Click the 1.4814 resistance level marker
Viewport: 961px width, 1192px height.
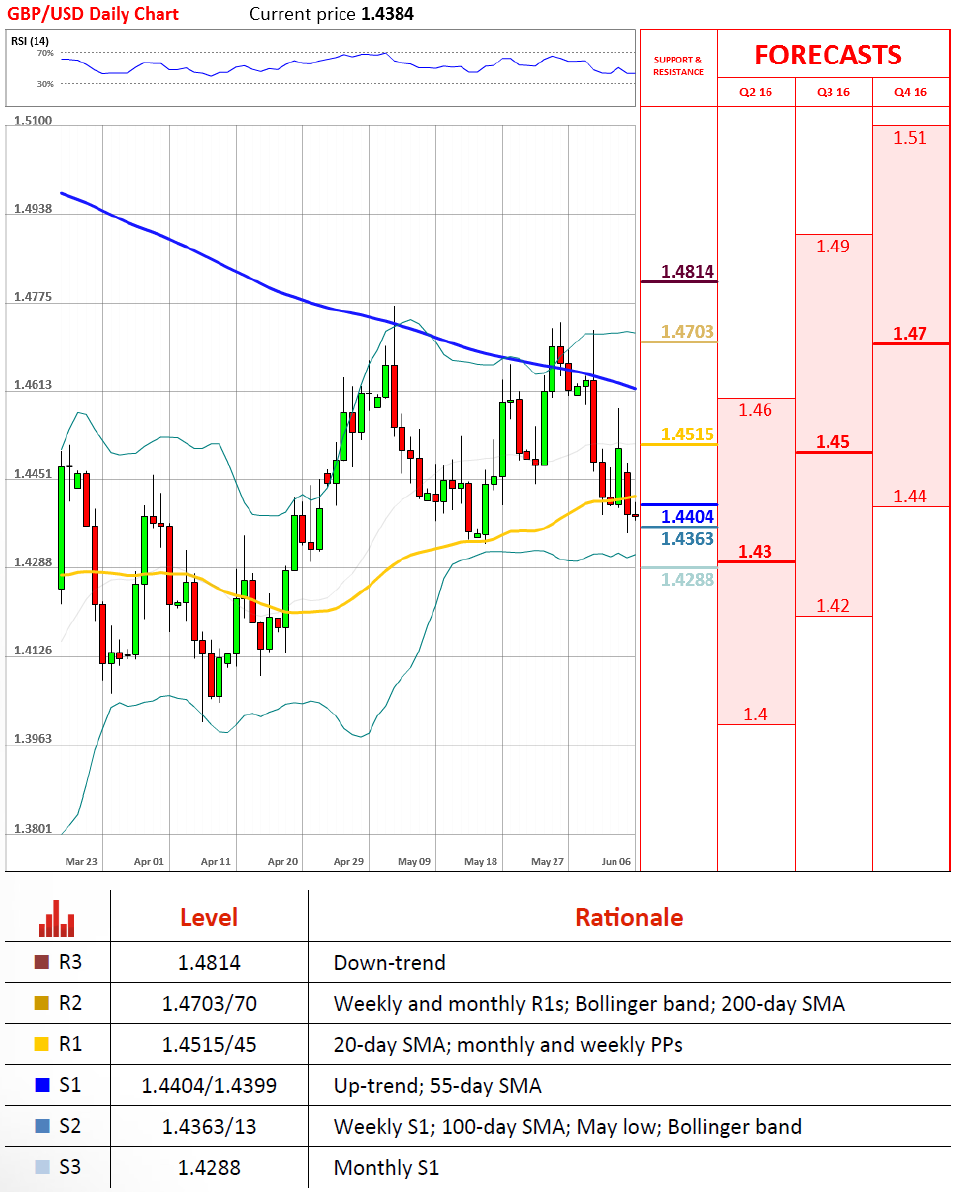[x=687, y=271]
